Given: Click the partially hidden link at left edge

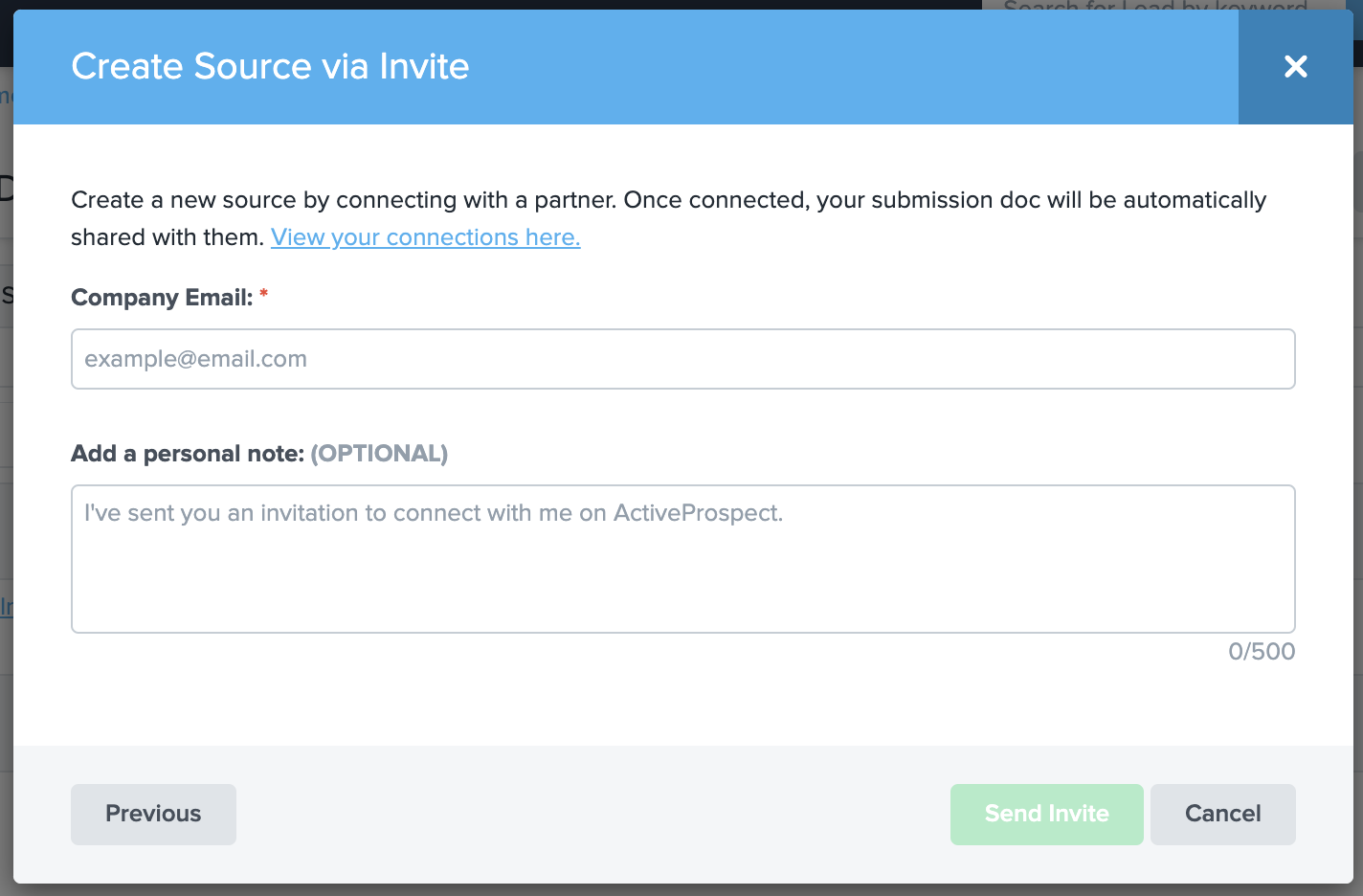Looking at the screenshot, I should click(x=6, y=607).
